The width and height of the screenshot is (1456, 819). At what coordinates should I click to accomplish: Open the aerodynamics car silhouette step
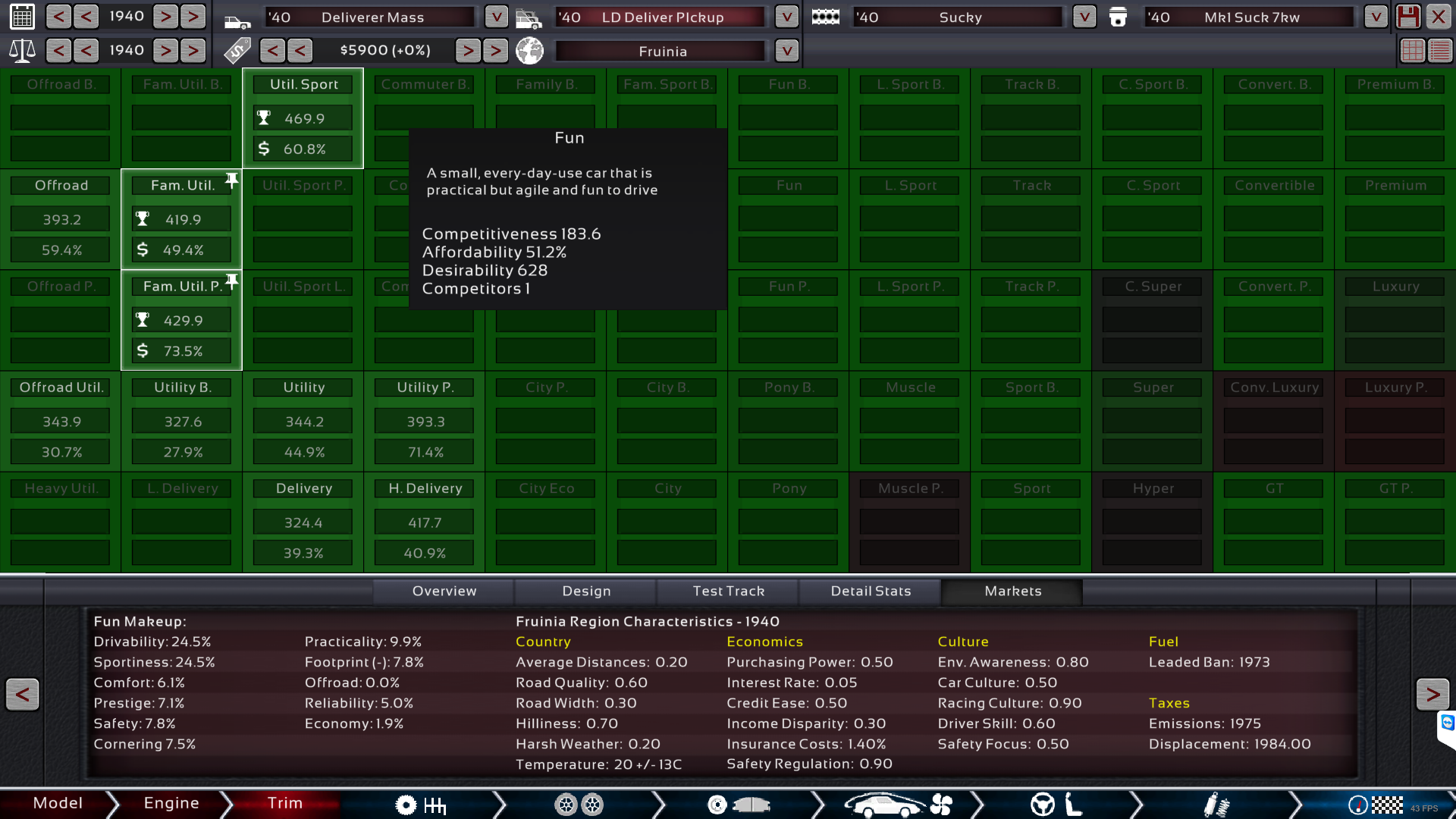pos(898,805)
